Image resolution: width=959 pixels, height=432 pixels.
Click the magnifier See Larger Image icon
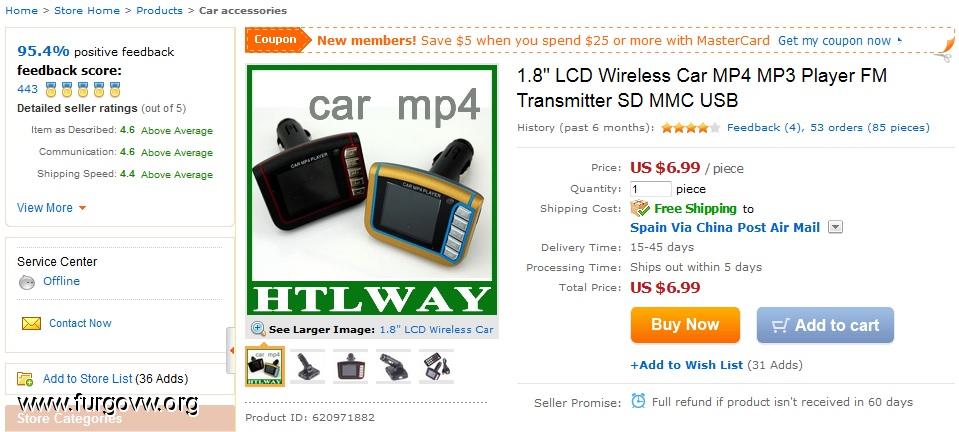pyautogui.click(x=258, y=329)
